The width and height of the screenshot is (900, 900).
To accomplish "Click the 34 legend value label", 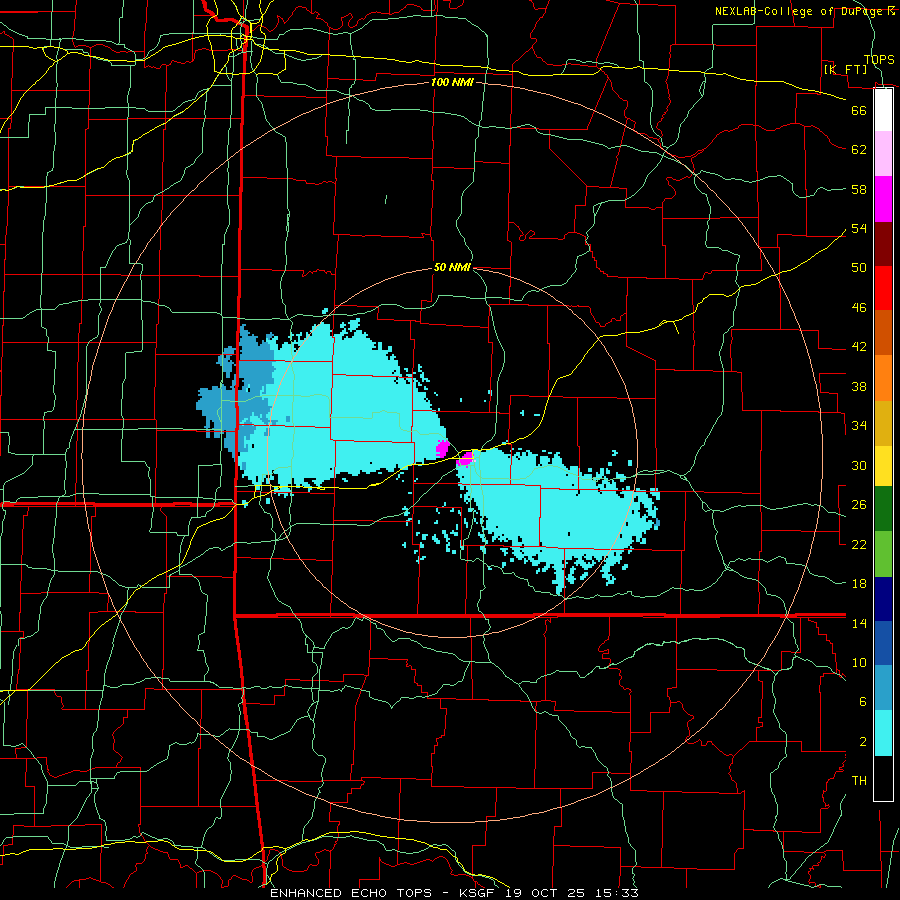I will [x=859, y=426].
